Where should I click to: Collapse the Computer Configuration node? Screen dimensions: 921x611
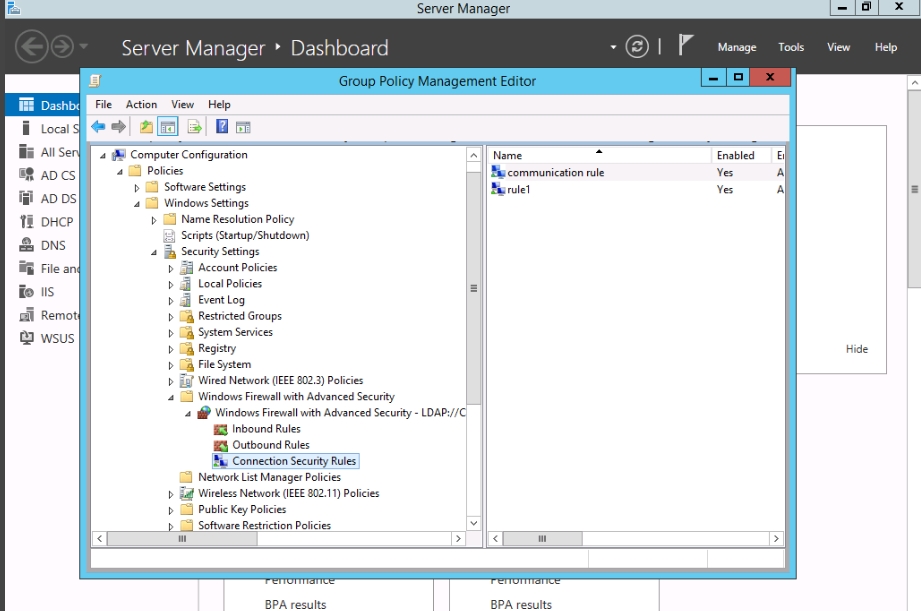tap(103, 156)
